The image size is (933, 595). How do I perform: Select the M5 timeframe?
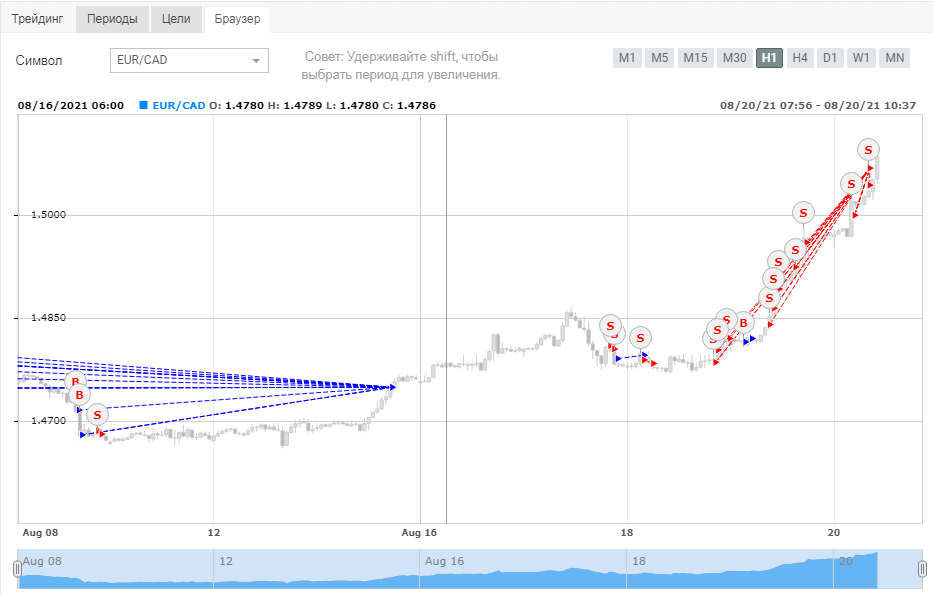coord(659,58)
